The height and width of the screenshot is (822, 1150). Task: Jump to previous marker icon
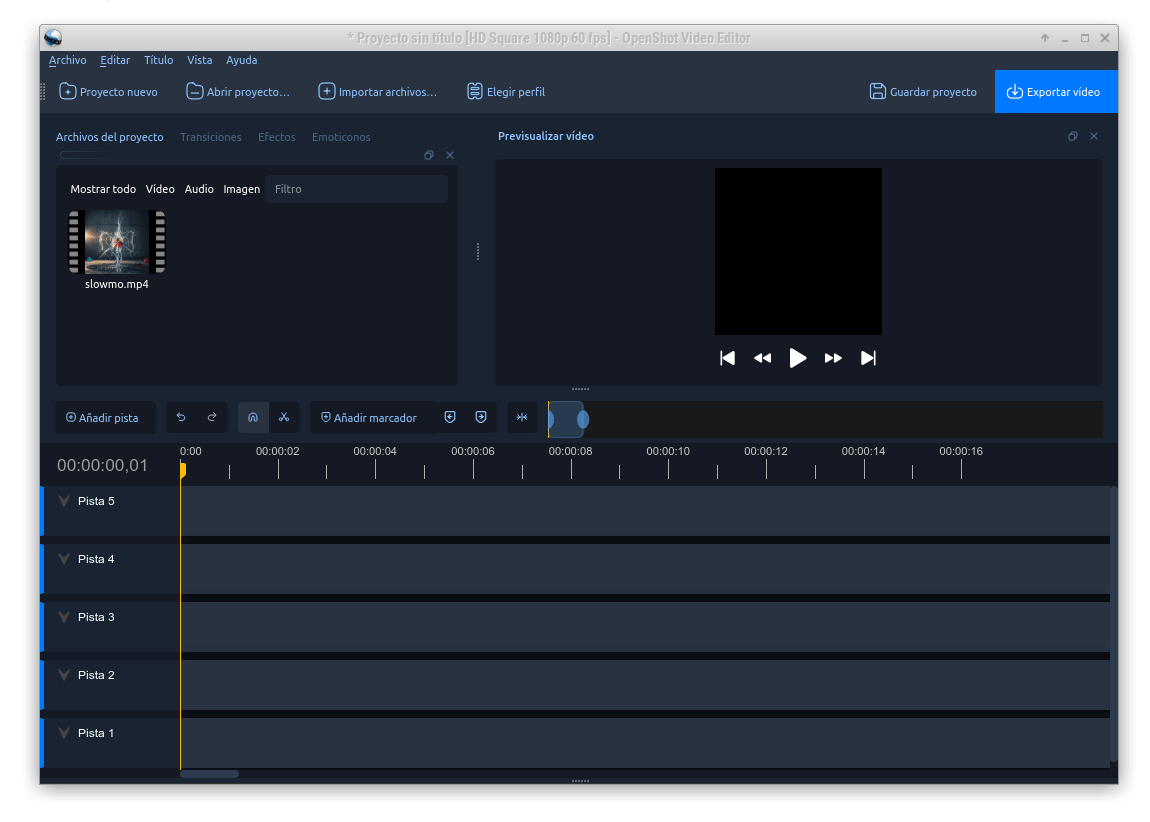[450, 417]
